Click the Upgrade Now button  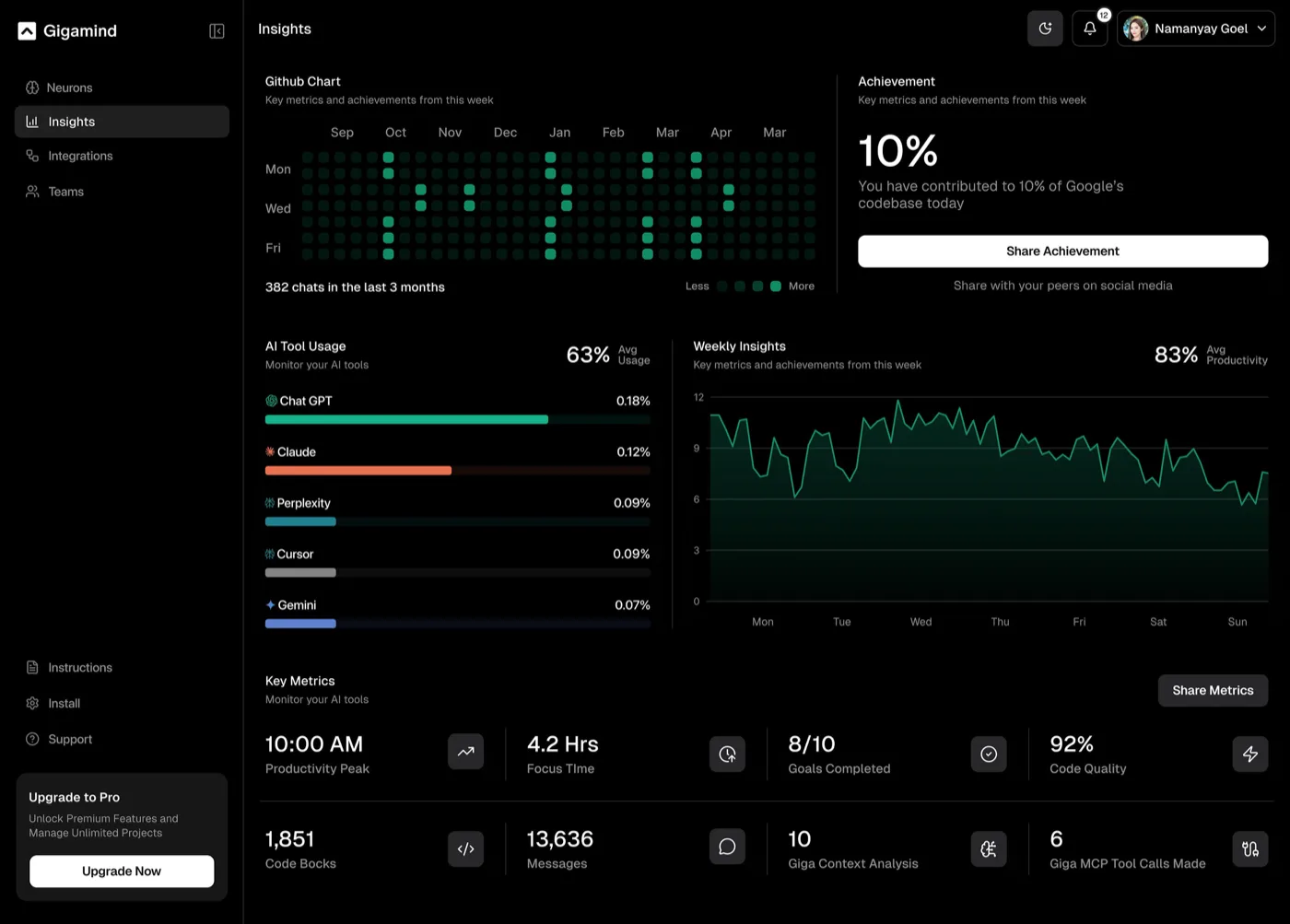(x=122, y=871)
